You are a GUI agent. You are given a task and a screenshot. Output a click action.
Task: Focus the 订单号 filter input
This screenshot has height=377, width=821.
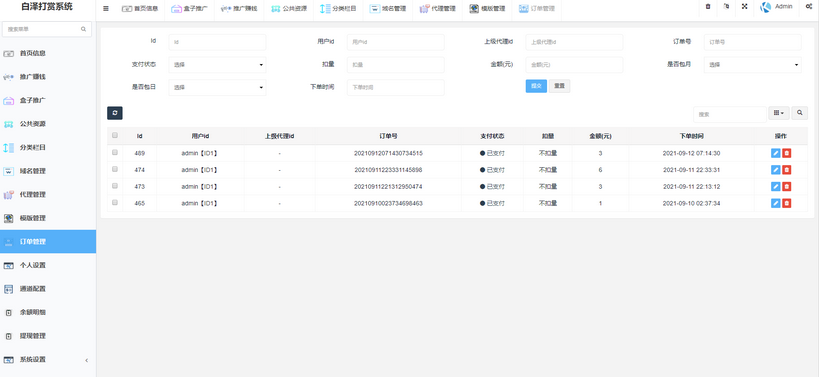(x=752, y=42)
